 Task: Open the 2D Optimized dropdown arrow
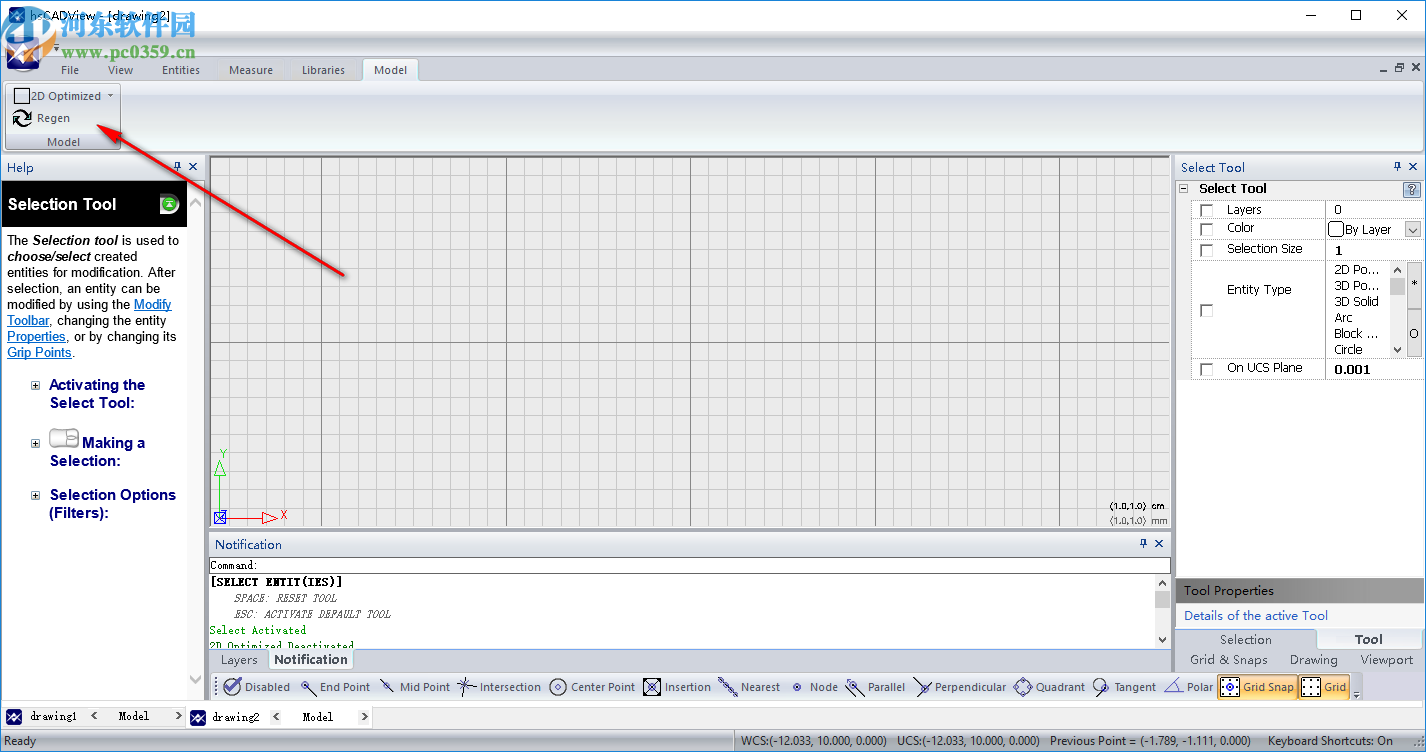click(110, 96)
